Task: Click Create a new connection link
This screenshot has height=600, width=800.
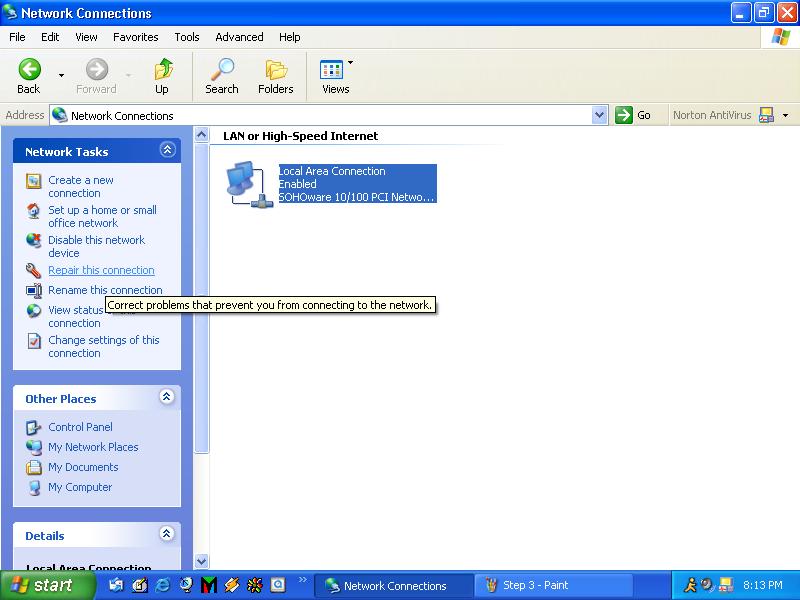Action: (x=81, y=187)
